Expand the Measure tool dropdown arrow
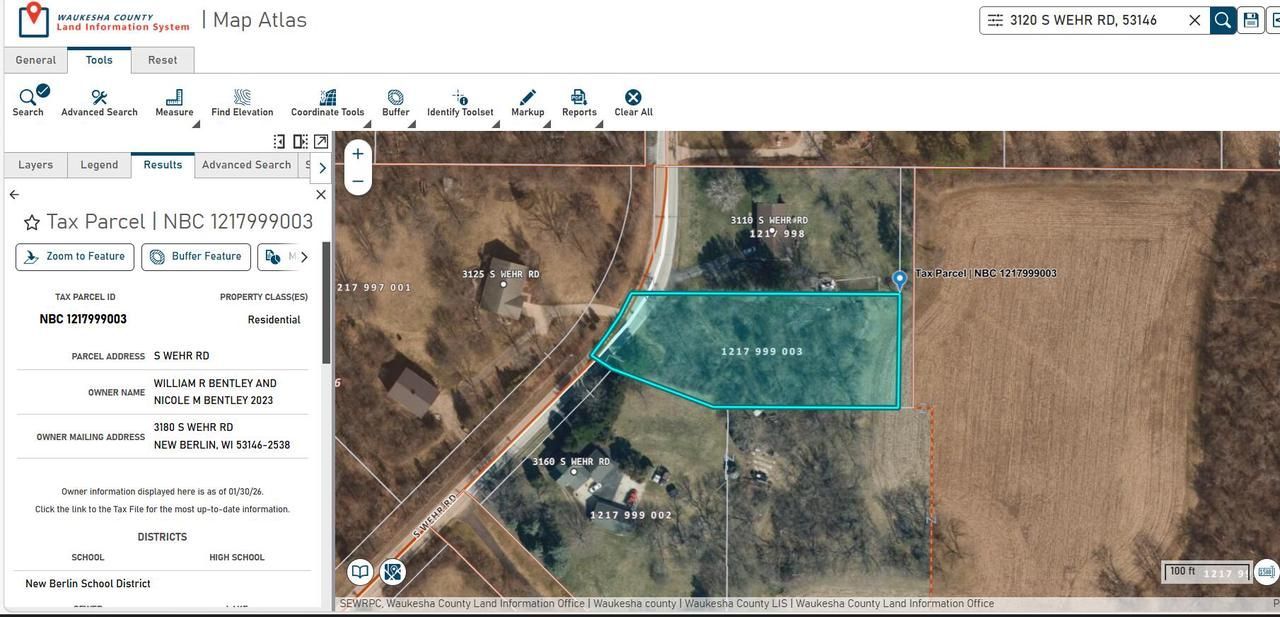Screen dimensions: 1280x617 196,124
